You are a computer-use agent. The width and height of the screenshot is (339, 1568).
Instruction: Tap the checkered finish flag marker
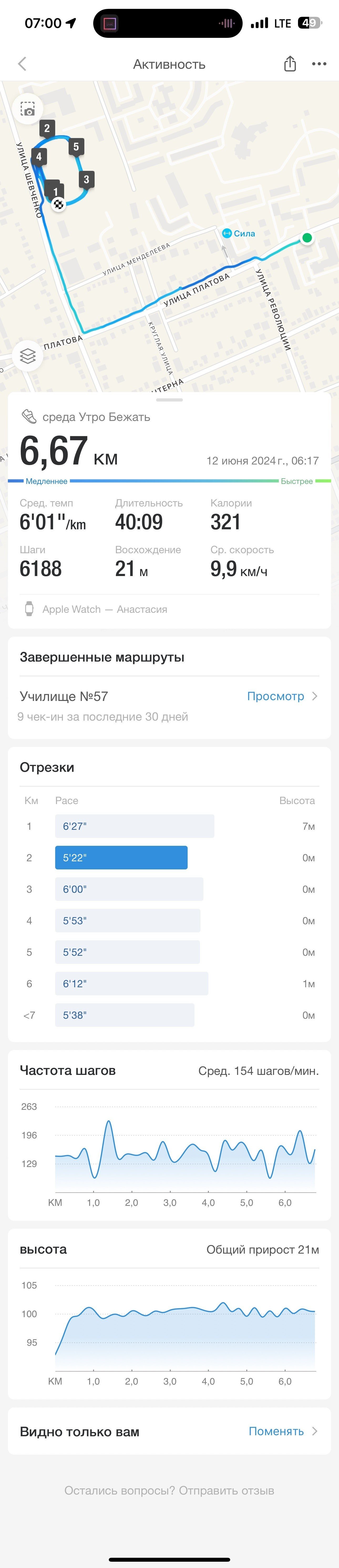pyautogui.click(x=59, y=204)
